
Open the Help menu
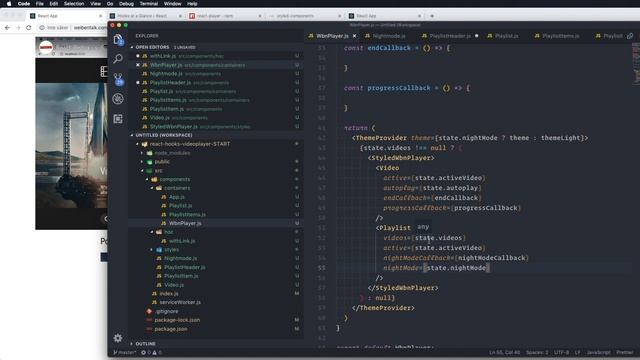(192, 4)
